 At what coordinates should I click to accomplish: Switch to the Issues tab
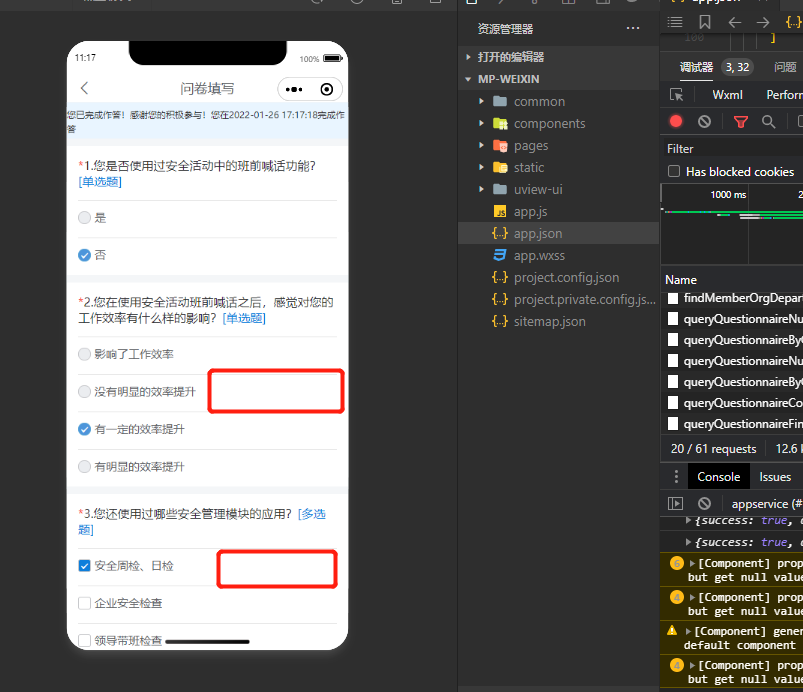coord(775,476)
